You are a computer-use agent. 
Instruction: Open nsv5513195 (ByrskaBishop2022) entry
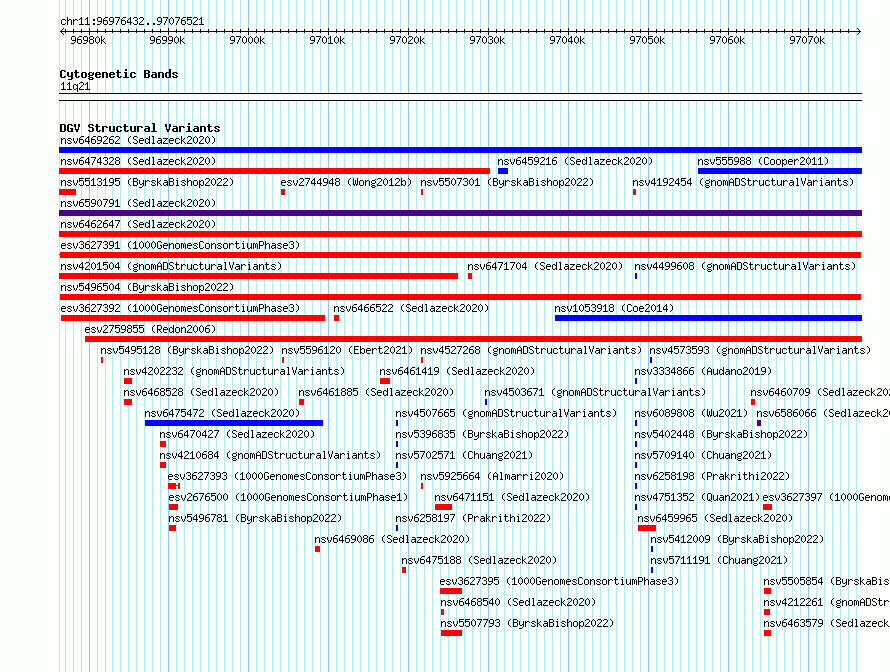point(147,182)
